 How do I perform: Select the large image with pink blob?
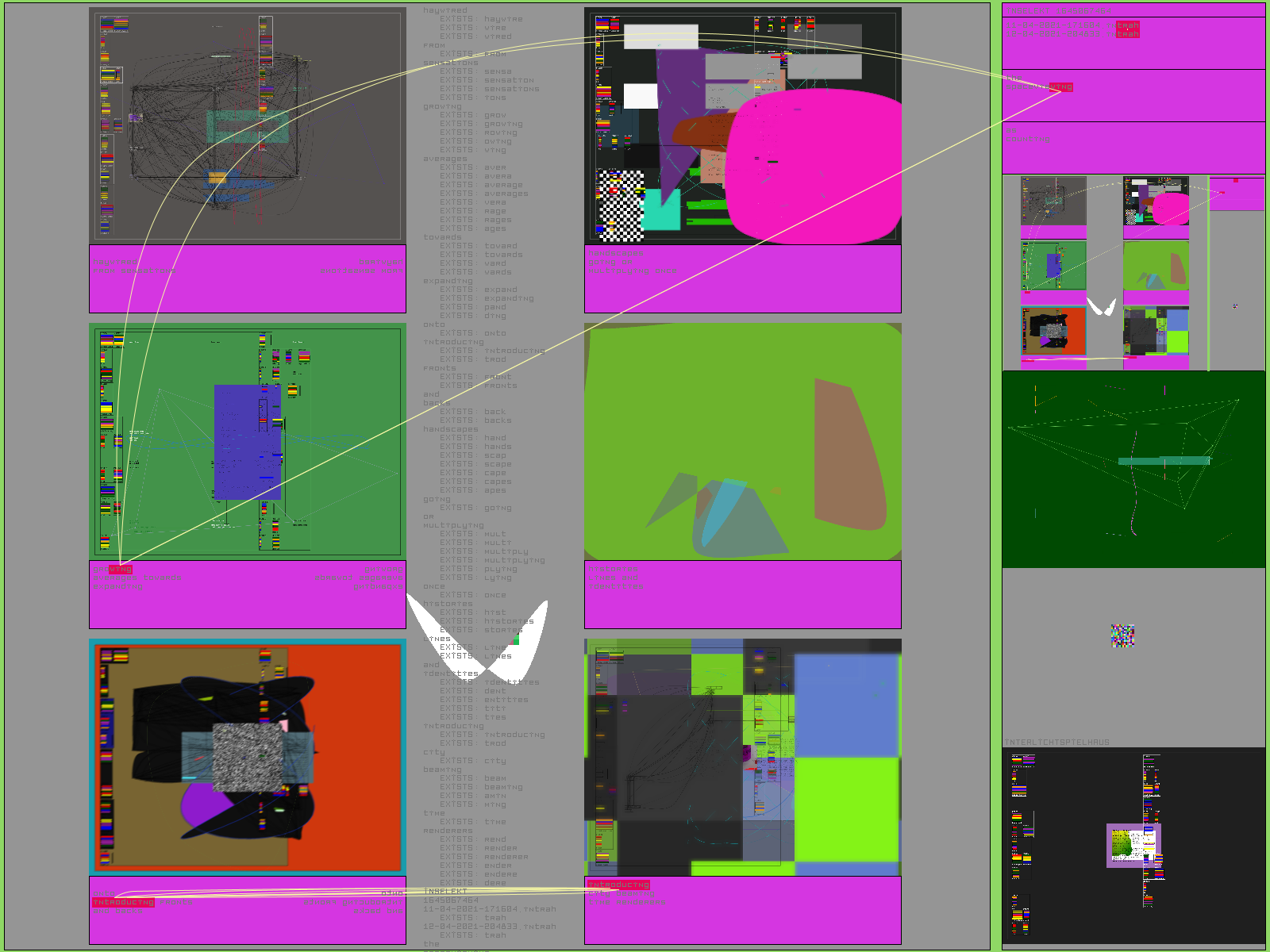pyautogui.click(x=743, y=126)
